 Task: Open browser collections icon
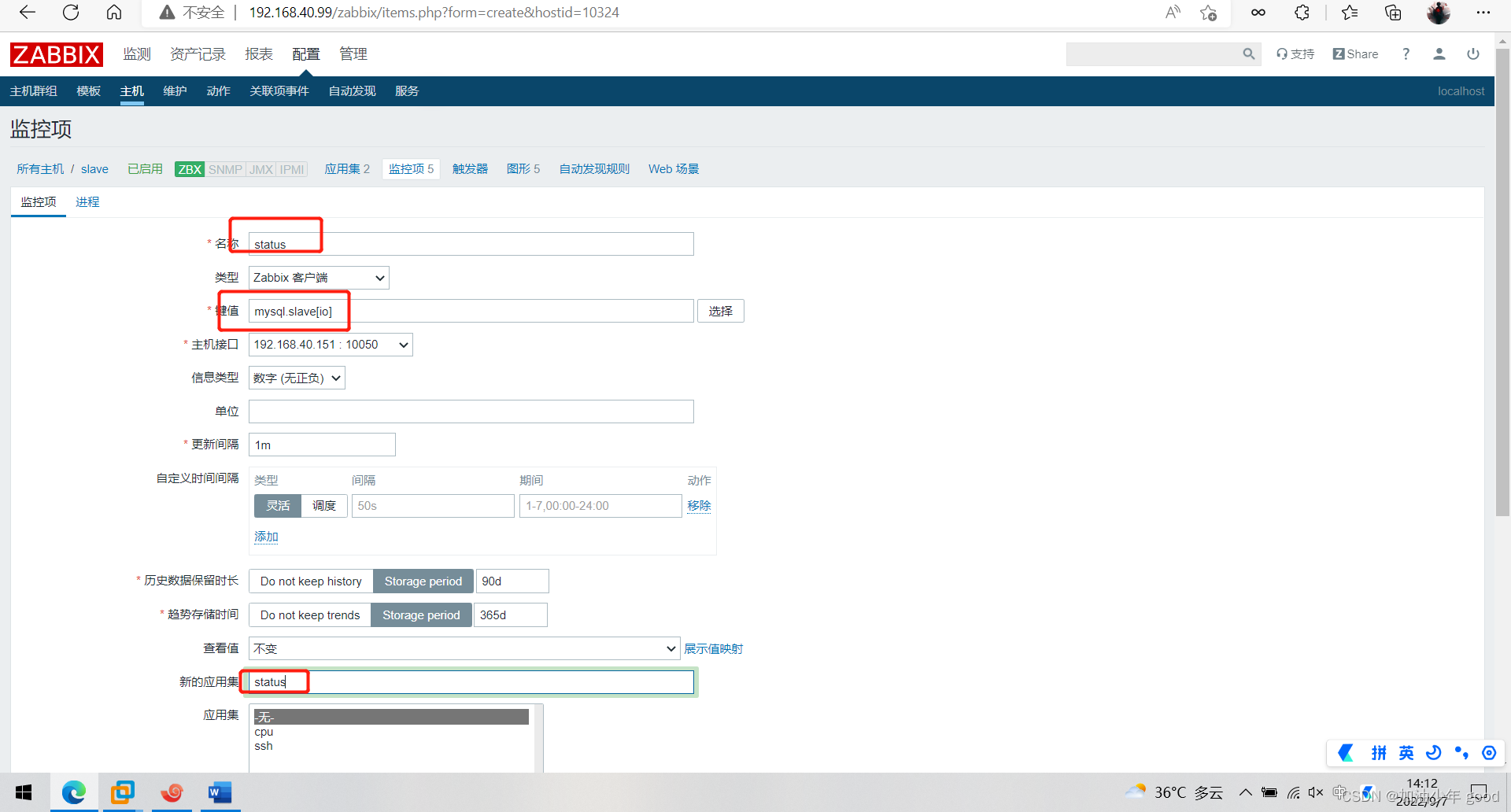pyautogui.click(x=1393, y=13)
